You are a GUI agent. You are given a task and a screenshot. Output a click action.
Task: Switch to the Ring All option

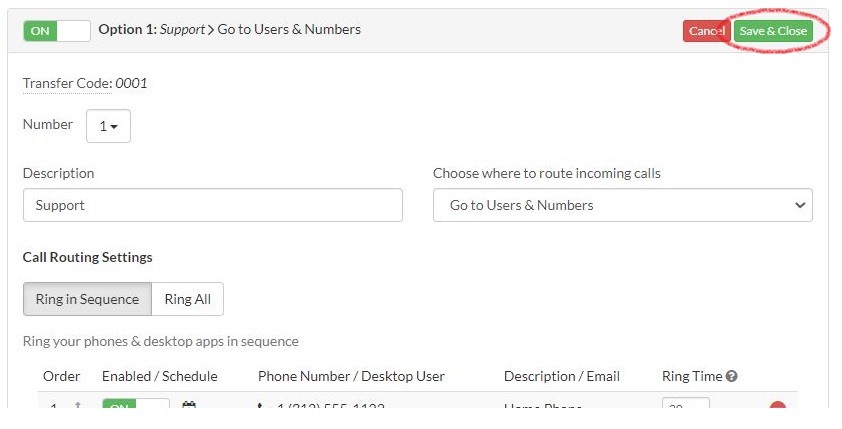188,299
